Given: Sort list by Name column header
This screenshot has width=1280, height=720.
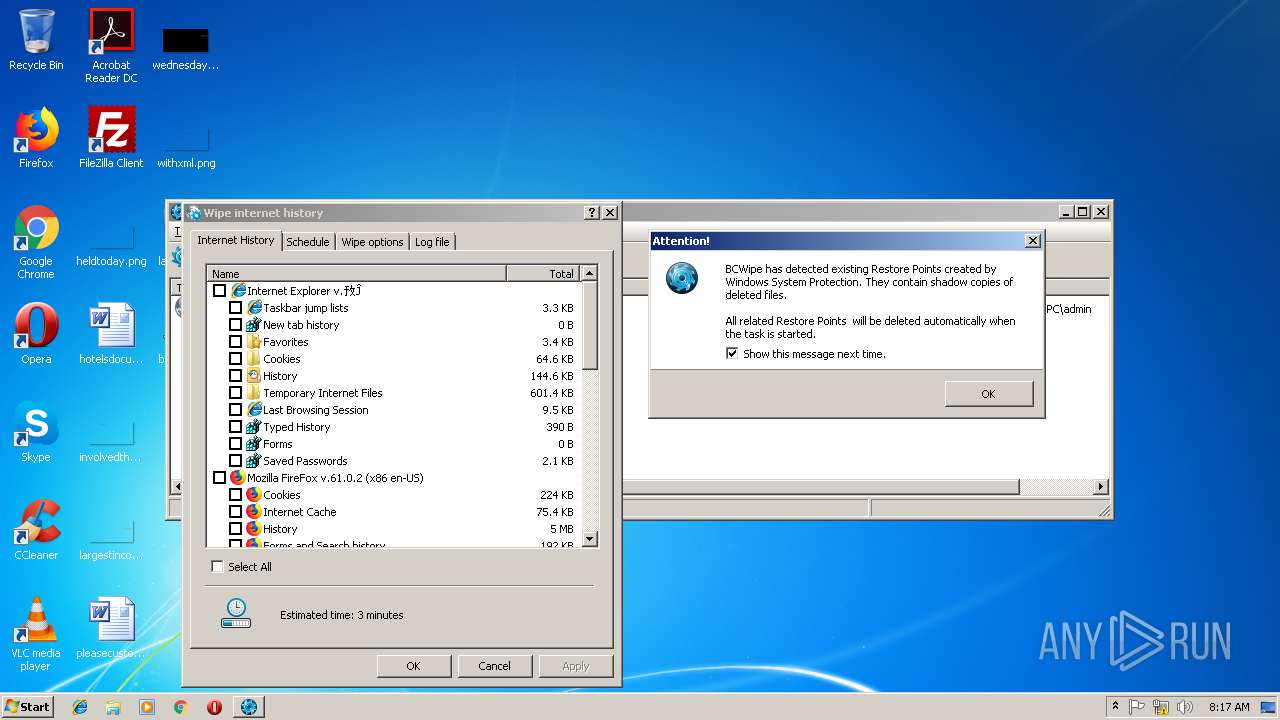Looking at the screenshot, I should point(357,273).
